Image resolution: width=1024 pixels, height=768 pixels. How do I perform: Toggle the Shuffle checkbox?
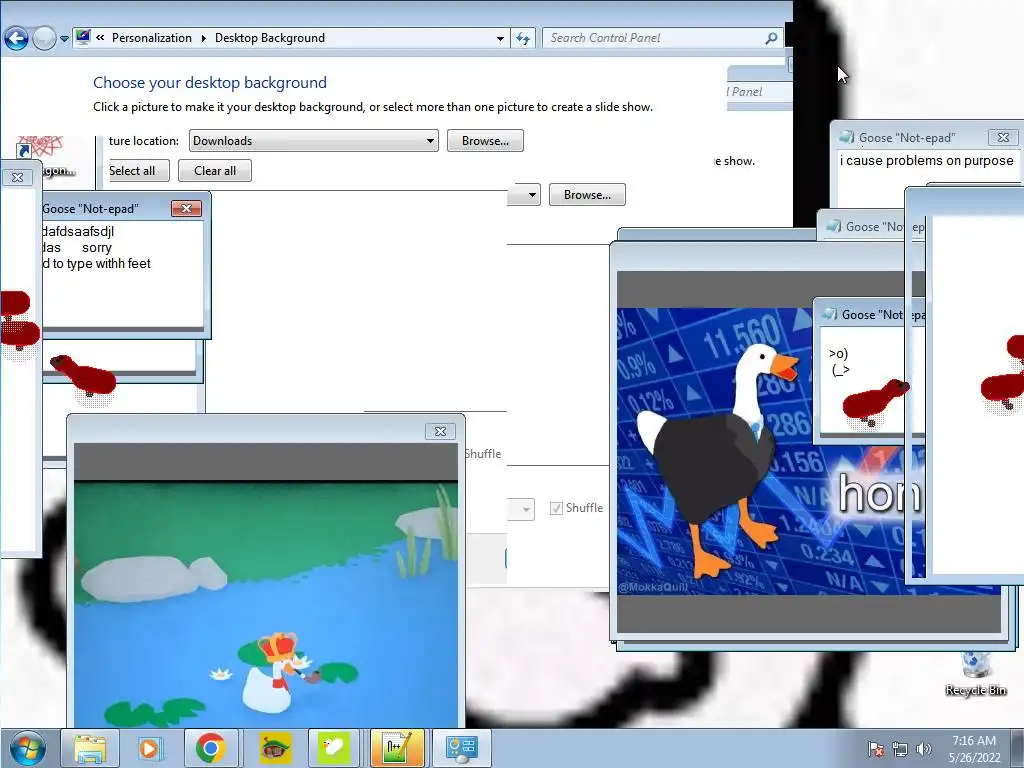[x=556, y=508]
